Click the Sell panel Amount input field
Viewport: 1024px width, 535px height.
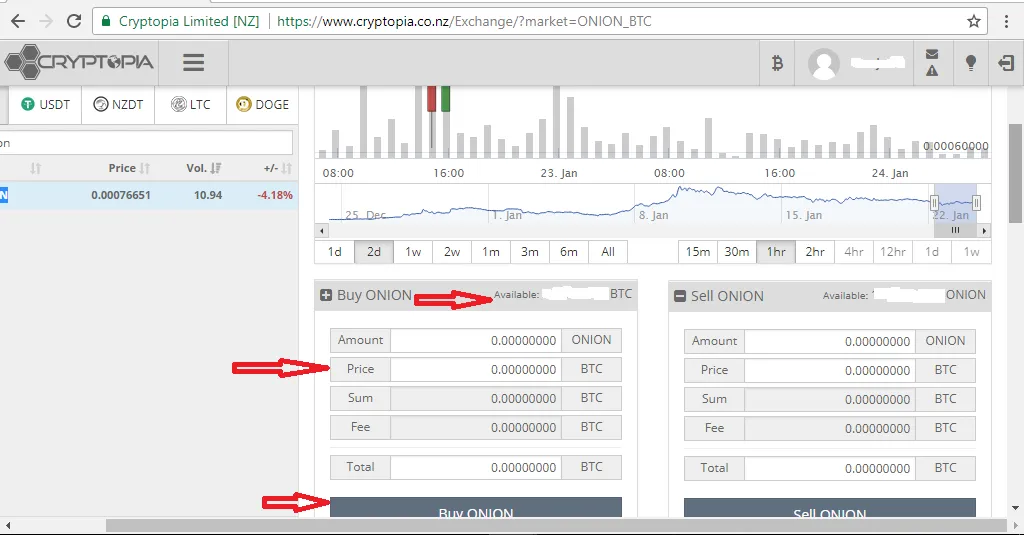830,341
